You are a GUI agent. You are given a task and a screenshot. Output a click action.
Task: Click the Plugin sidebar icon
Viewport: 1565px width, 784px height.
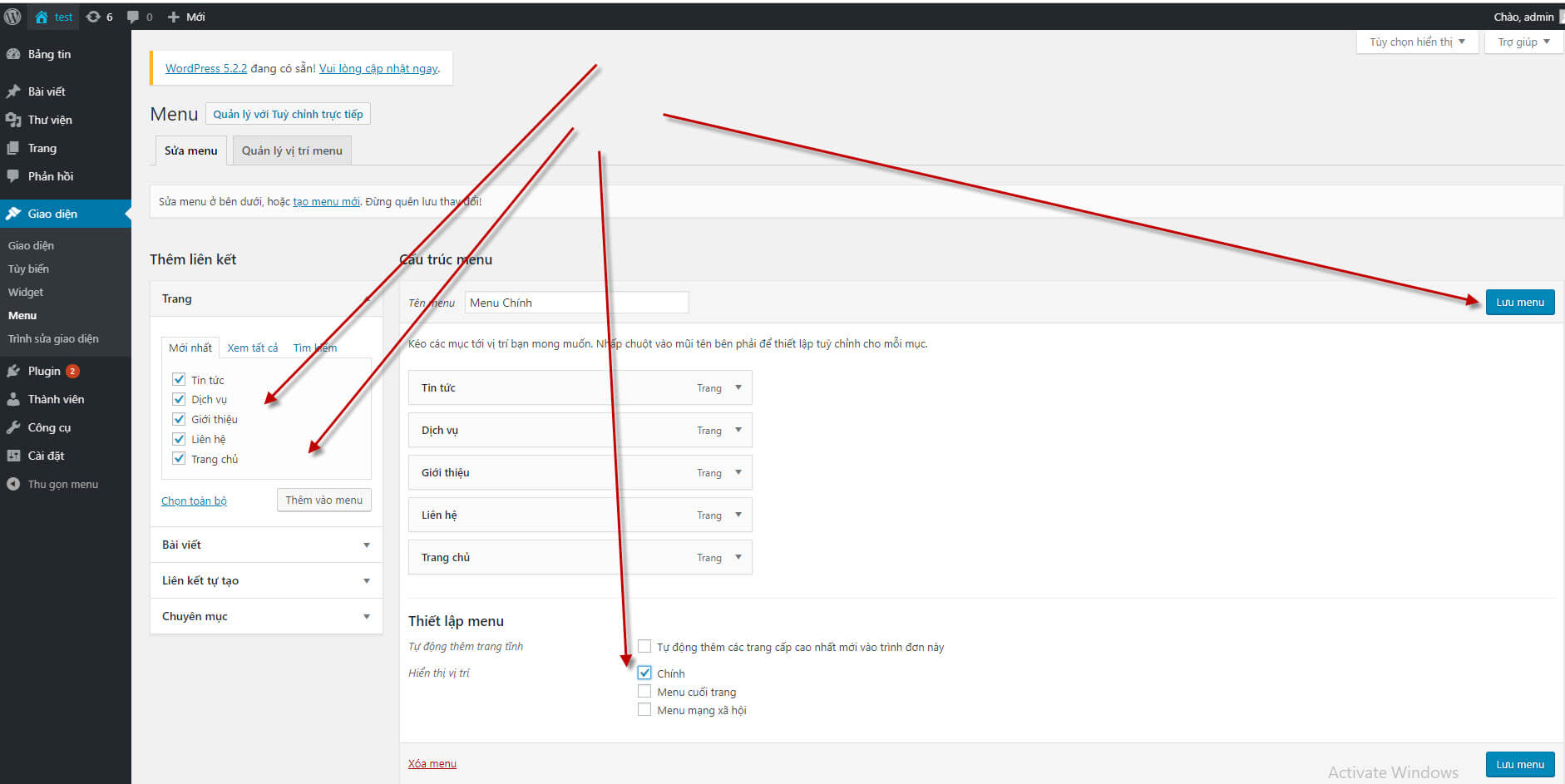point(13,371)
